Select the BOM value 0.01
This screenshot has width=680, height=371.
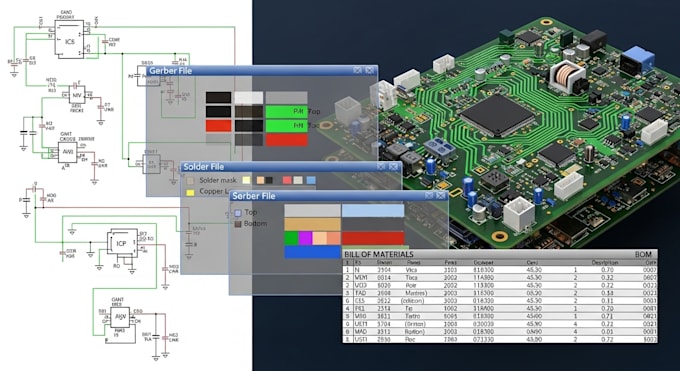pyautogui.click(x=607, y=332)
